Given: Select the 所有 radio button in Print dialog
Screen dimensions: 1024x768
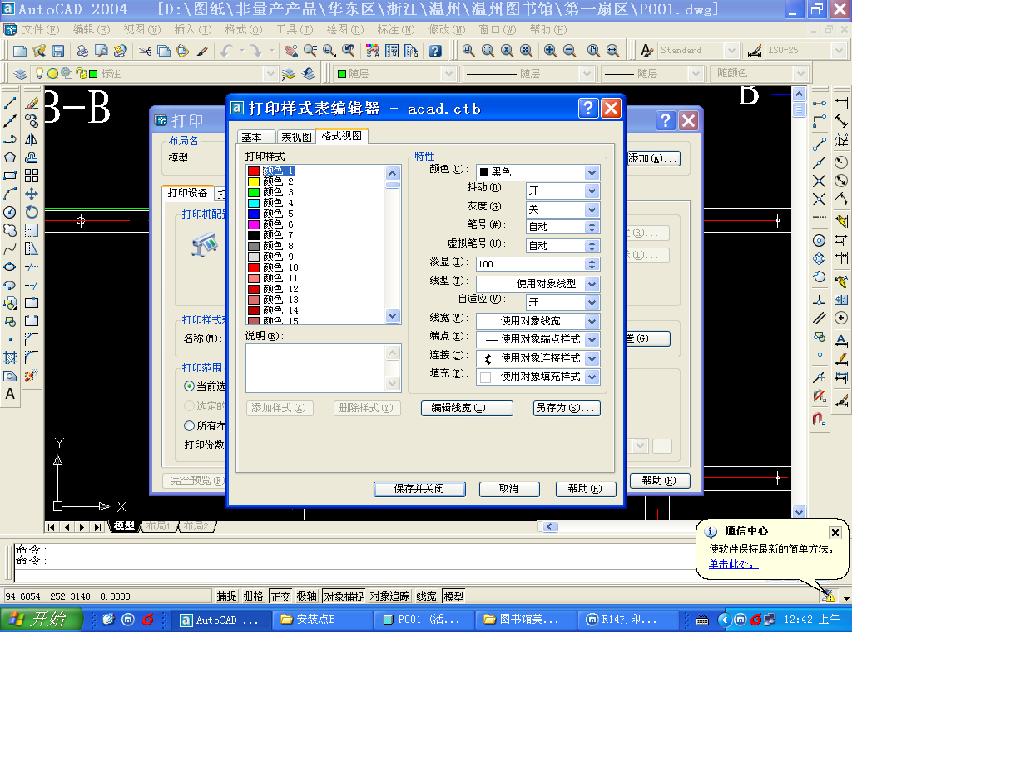Looking at the screenshot, I should pyautogui.click(x=189, y=426).
